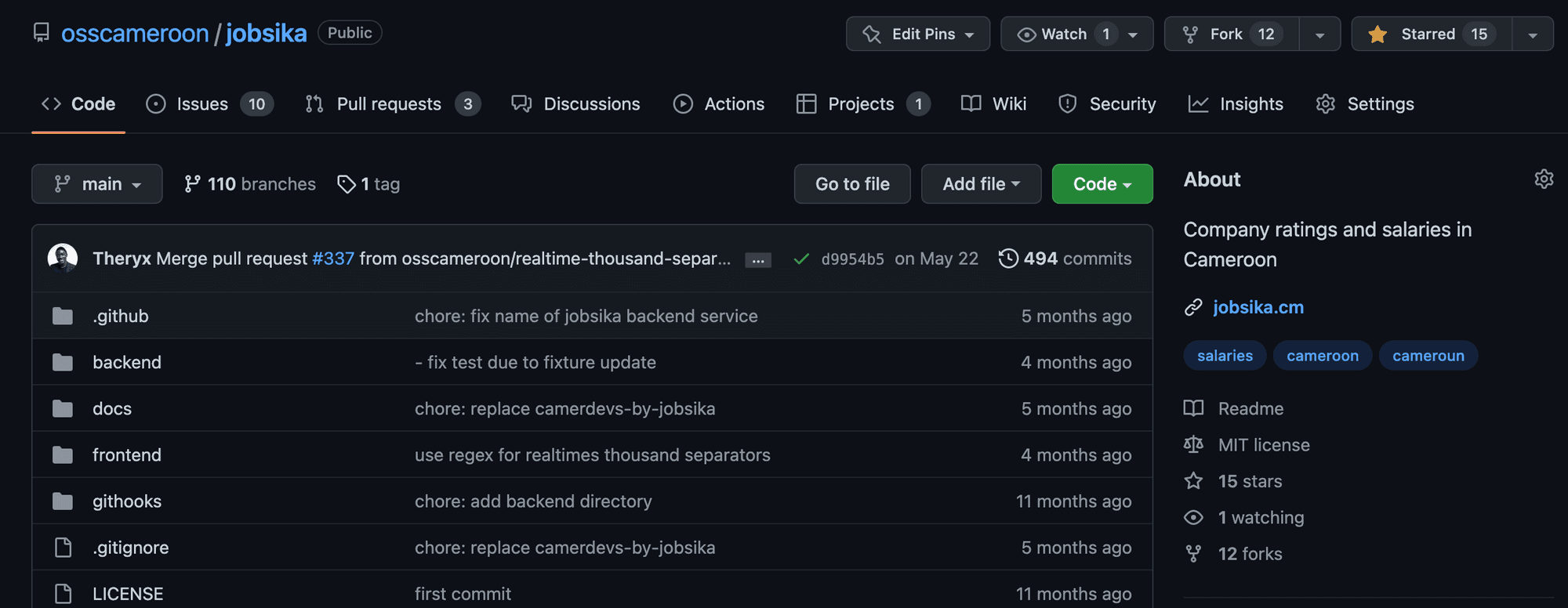The width and height of the screenshot is (1568, 608).
Task: Click the file icon for LICENSE
Action: 63,593
